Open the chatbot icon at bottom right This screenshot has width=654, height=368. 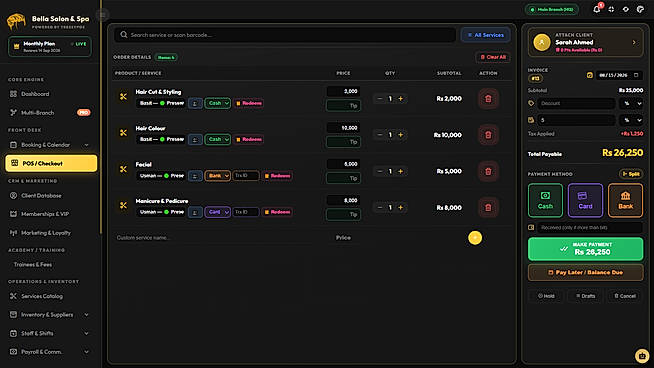click(x=642, y=356)
